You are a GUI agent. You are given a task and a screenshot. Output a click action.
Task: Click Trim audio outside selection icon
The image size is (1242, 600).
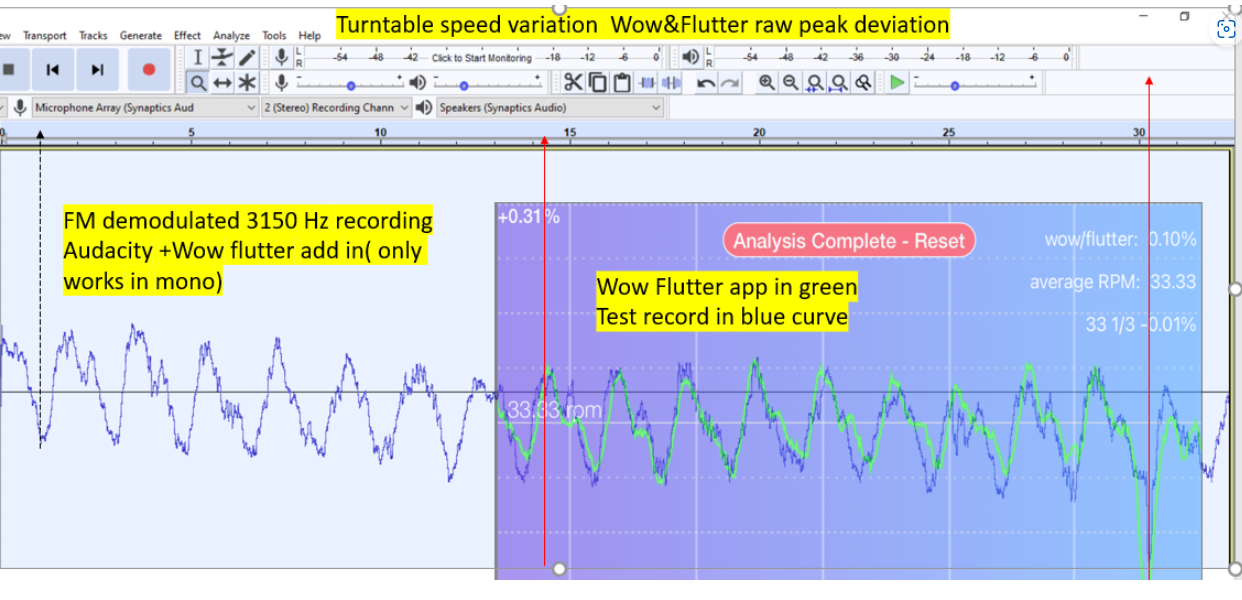click(647, 82)
